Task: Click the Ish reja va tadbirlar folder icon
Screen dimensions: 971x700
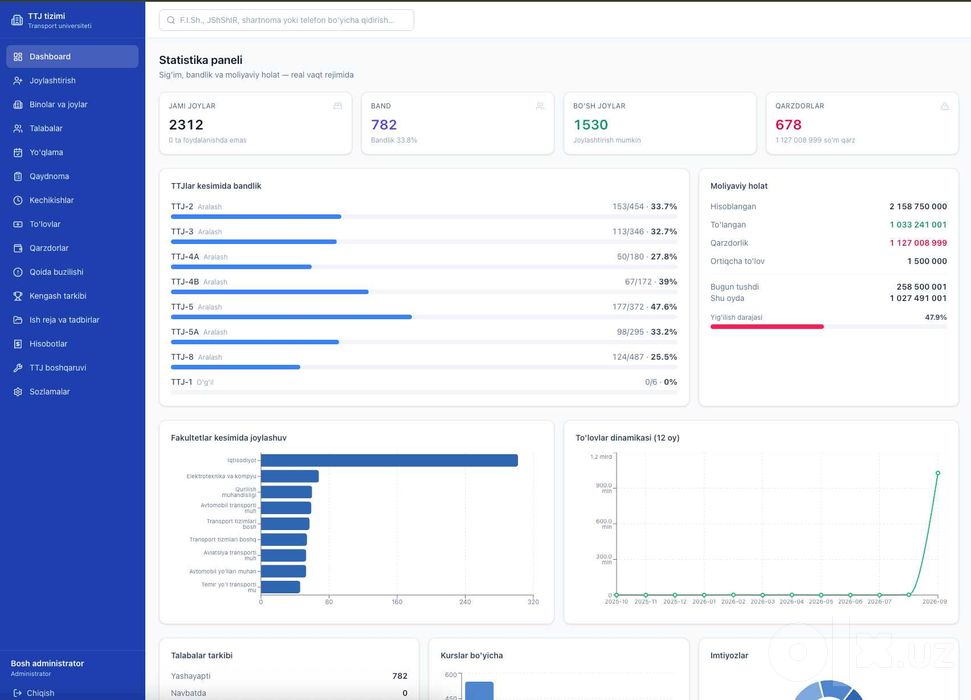Action: (18, 320)
